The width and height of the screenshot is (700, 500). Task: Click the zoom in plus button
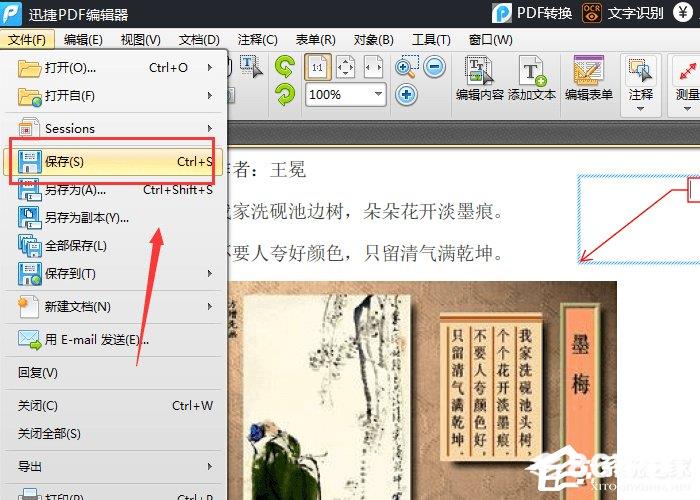point(406,95)
